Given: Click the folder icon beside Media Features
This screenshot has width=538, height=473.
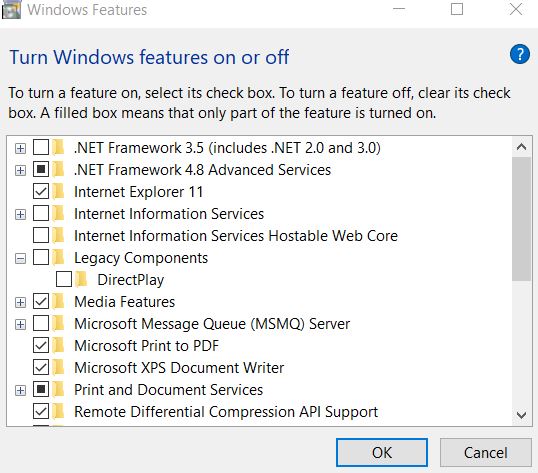Looking at the screenshot, I should [59, 301].
